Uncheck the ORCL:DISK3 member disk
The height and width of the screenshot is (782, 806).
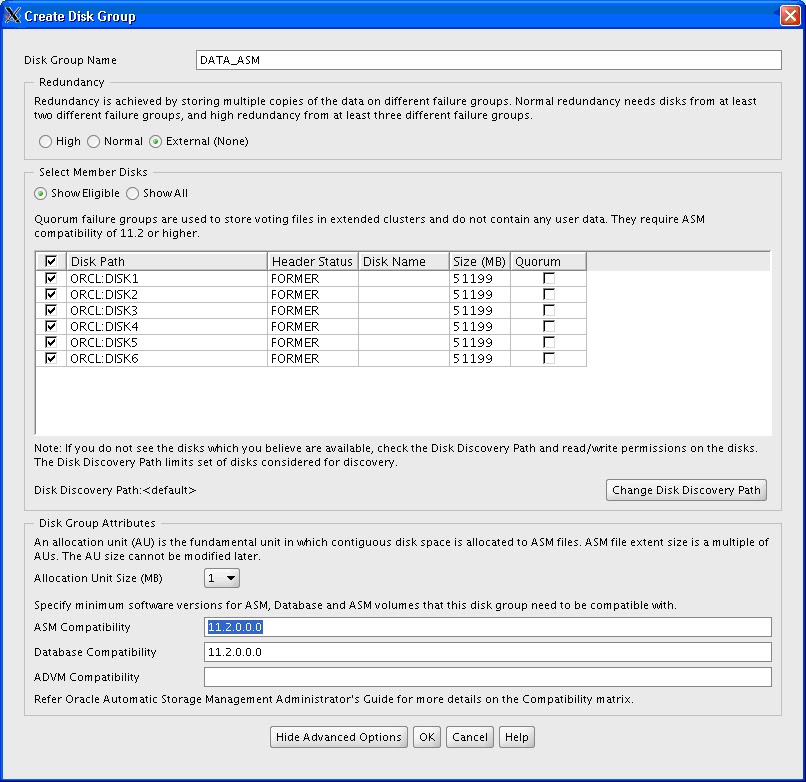50,310
